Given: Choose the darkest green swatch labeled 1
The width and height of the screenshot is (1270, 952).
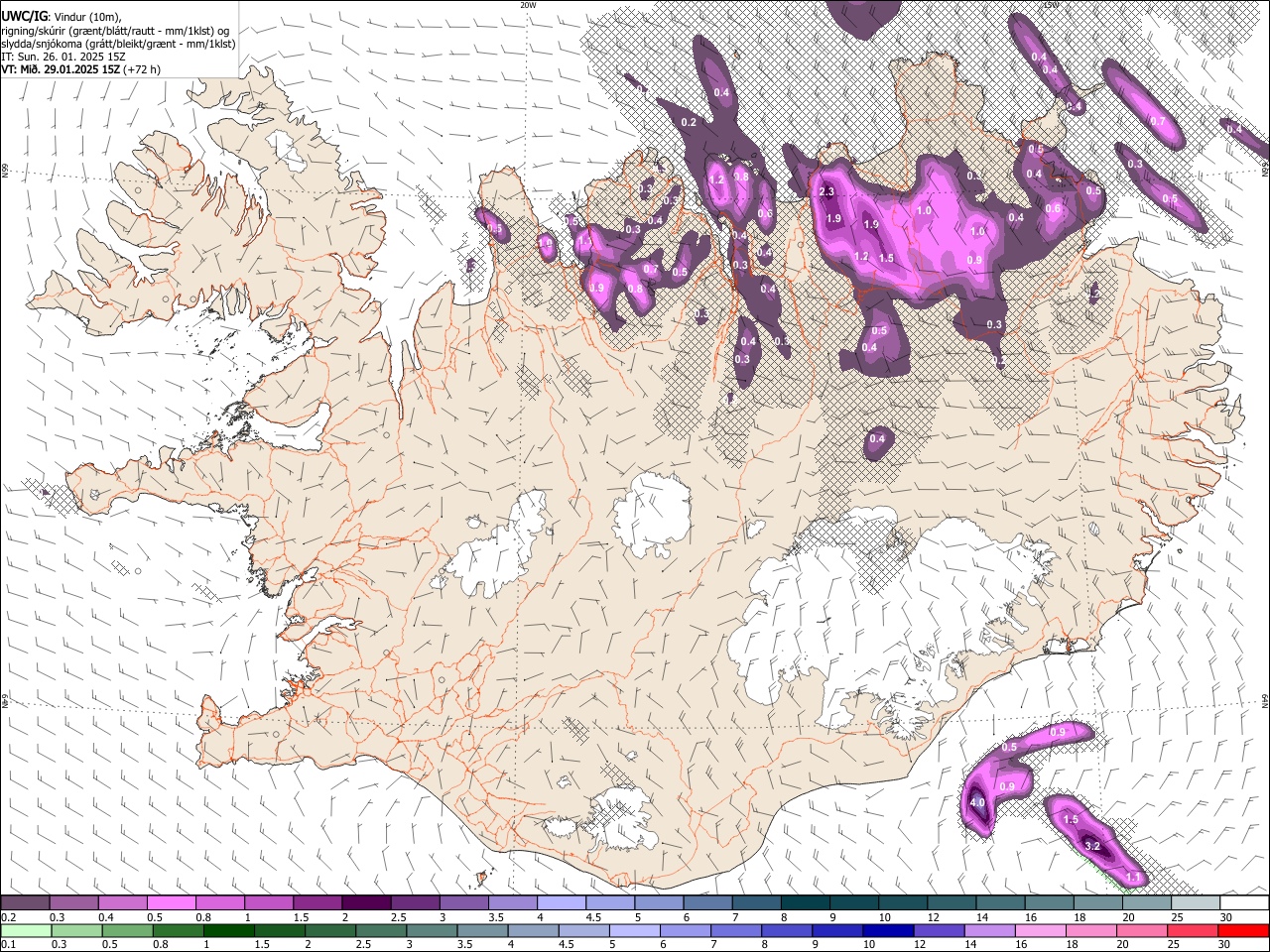Looking at the screenshot, I should [x=229, y=930].
